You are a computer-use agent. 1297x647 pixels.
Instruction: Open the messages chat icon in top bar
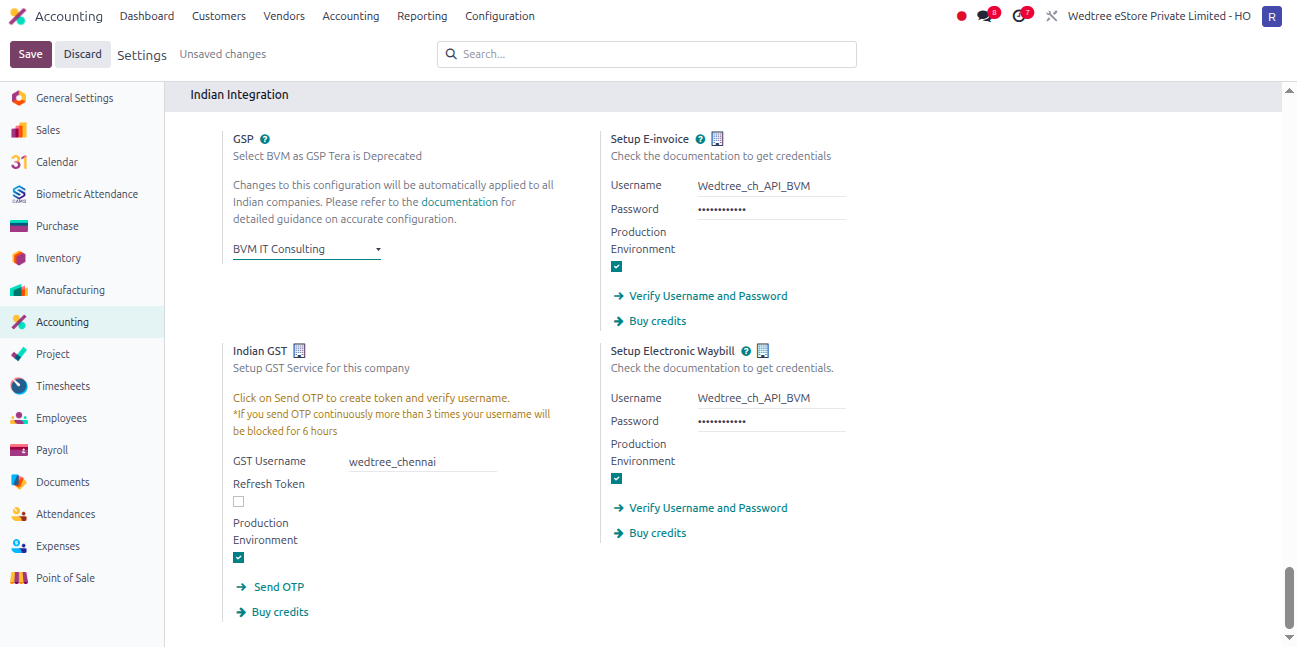click(x=985, y=16)
